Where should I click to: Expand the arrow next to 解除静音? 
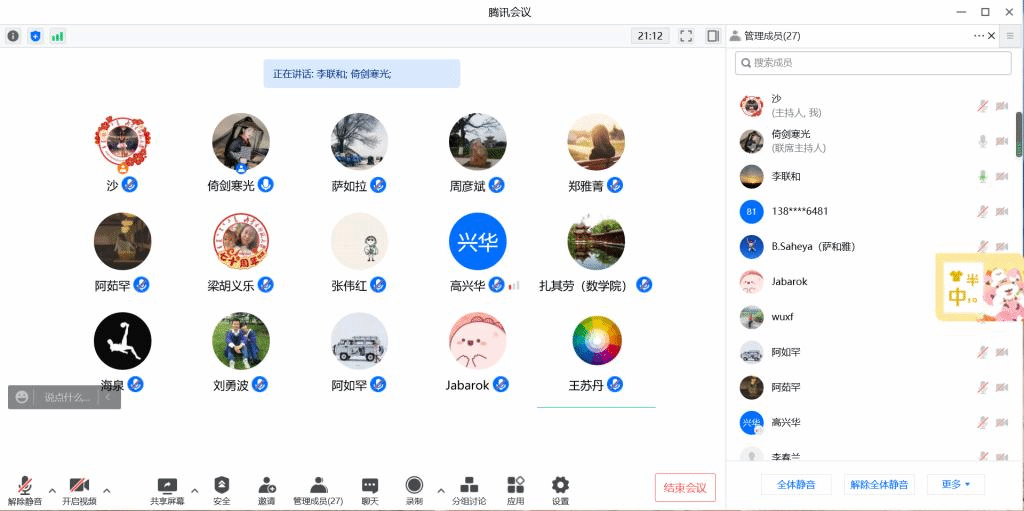click(52, 490)
